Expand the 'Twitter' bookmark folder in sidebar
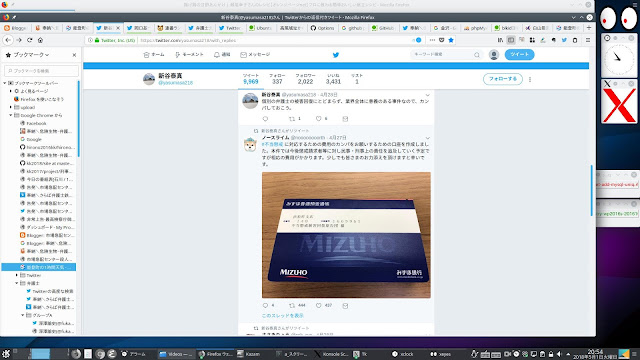Image resolution: width=640 pixels, height=360 pixels. 17,275
